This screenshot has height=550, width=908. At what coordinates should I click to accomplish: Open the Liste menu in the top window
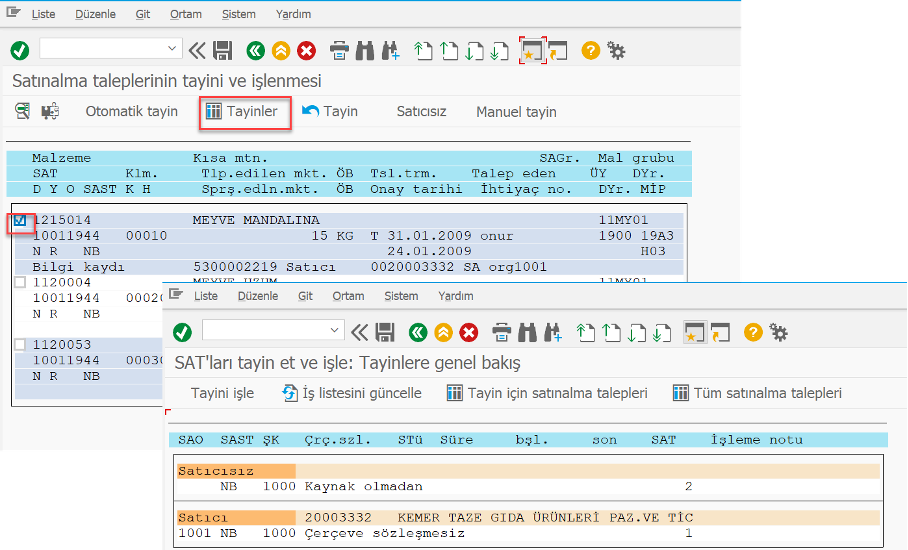[x=43, y=14]
